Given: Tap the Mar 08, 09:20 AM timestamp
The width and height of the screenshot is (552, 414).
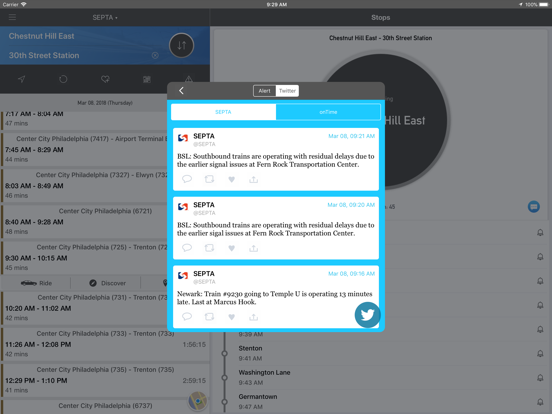Looking at the screenshot, I should tap(351, 205).
